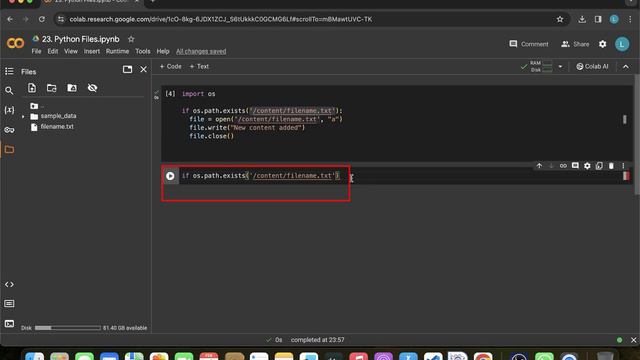The width and height of the screenshot is (640, 360).
Task: Add a new Code cell
Action: point(171,67)
